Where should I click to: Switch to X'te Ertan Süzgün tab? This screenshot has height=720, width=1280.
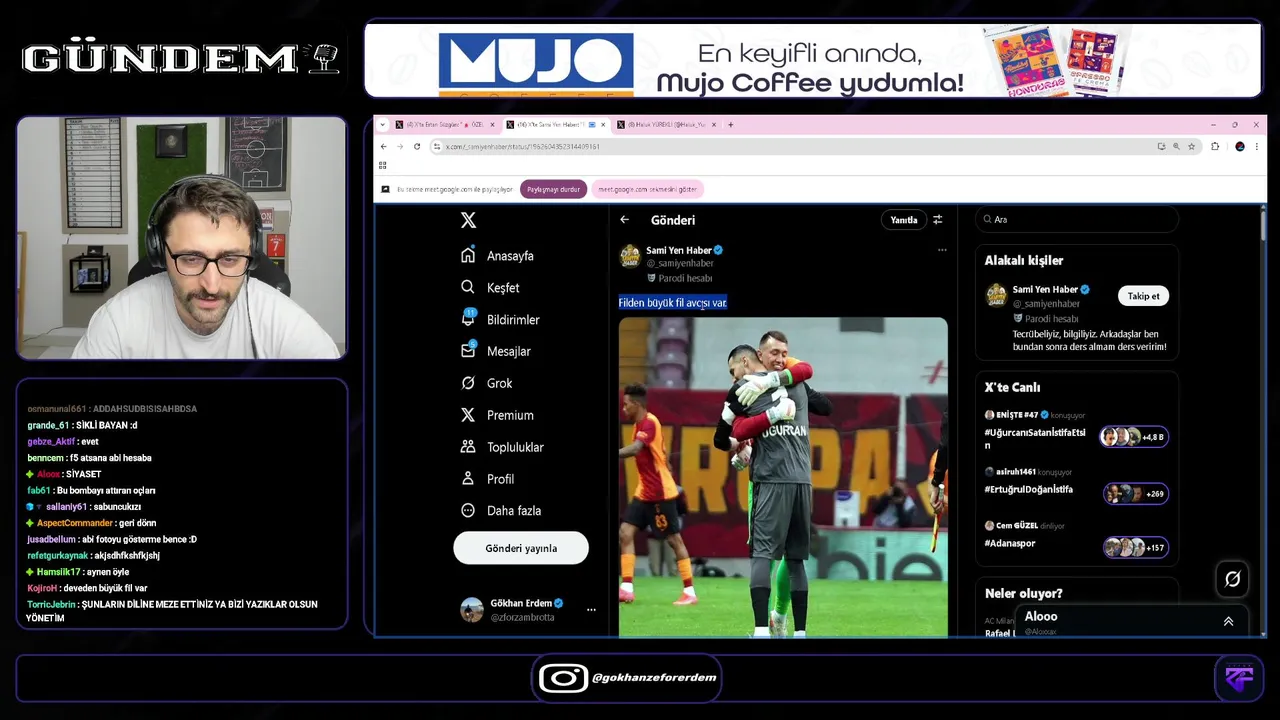445,125
